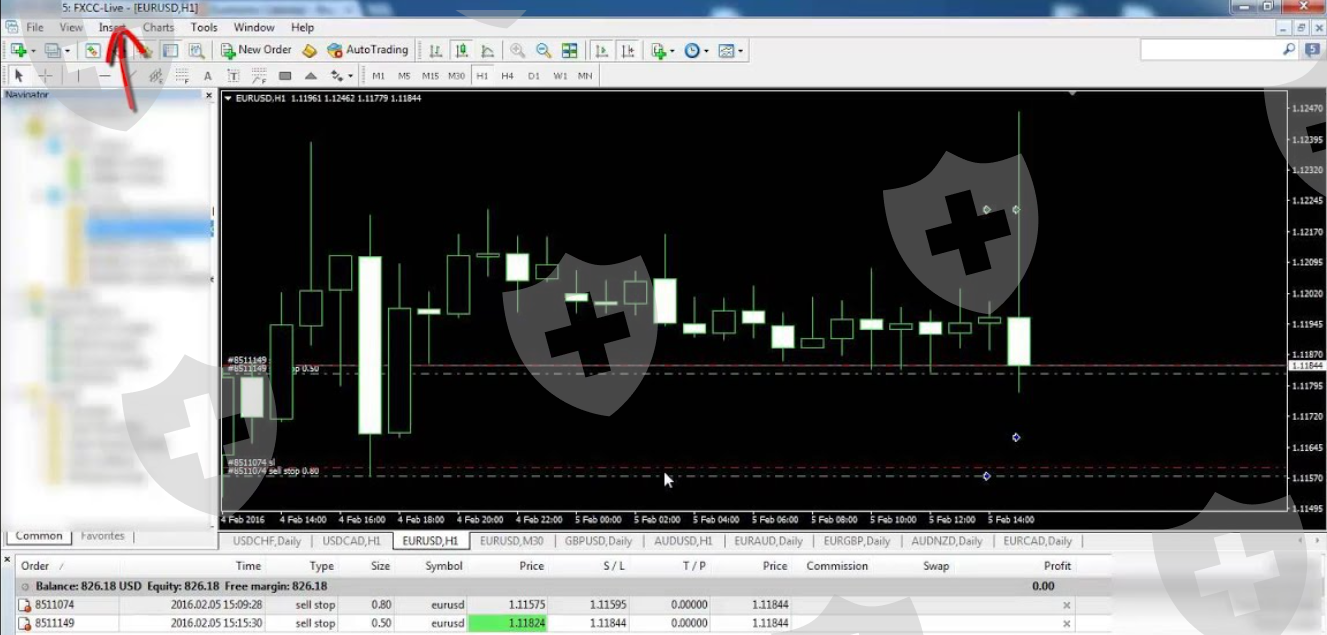Open the Tools menu
Screen dimensions: 1327x635
[x=204, y=27]
